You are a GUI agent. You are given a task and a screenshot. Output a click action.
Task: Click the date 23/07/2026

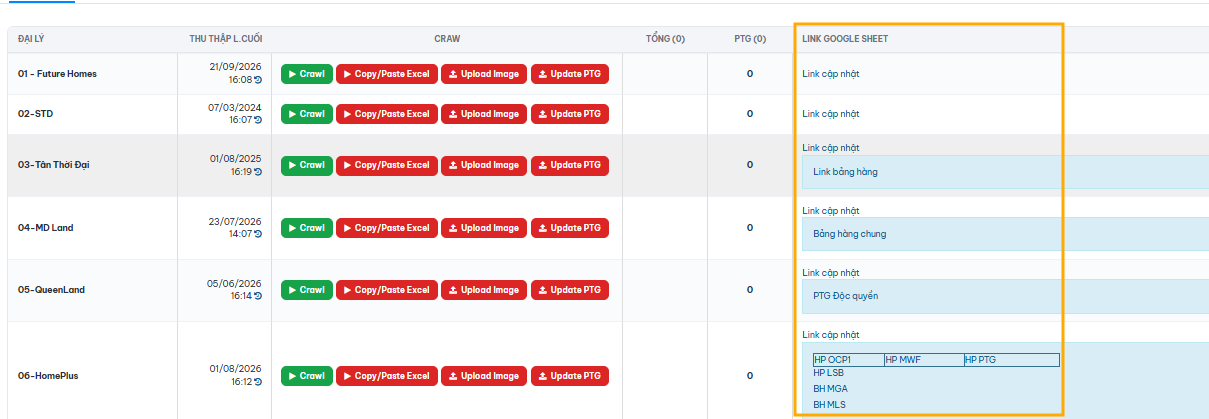pyautogui.click(x=235, y=221)
